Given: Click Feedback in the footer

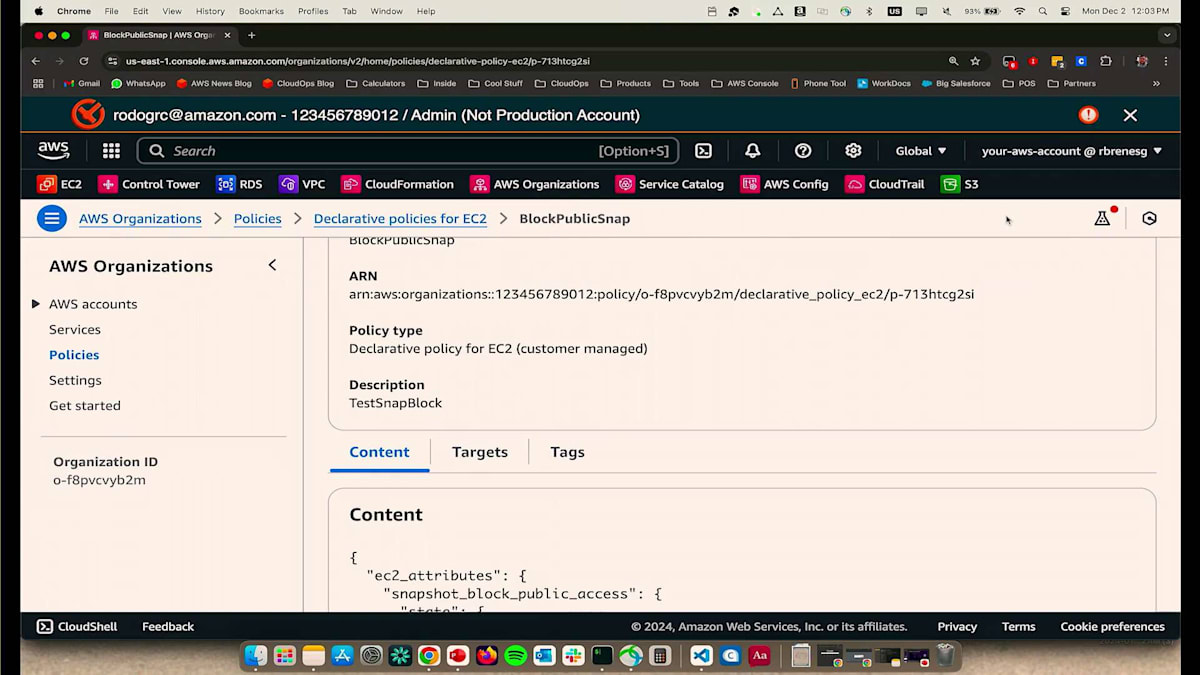Looking at the screenshot, I should 168,626.
